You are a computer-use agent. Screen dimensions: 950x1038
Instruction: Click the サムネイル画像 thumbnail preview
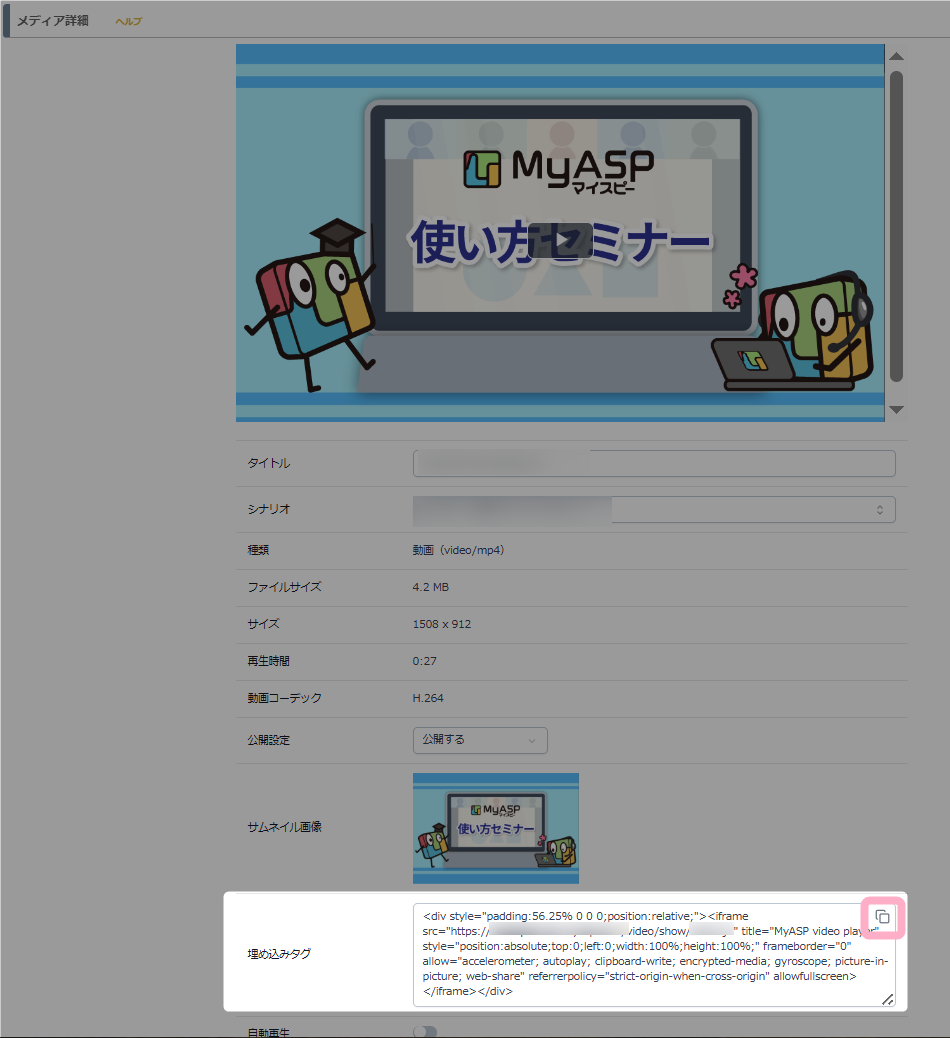(x=496, y=828)
